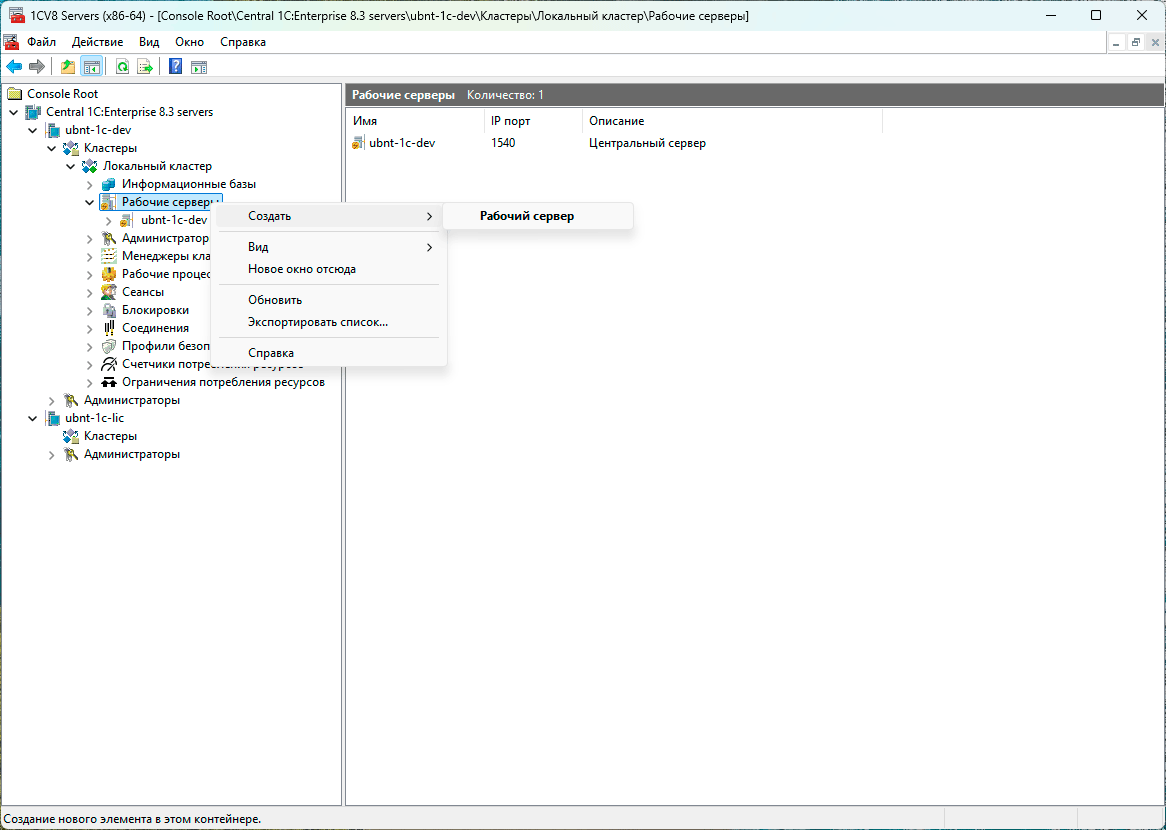
Task: Select Обновить in the context menu
Action: 275,300
